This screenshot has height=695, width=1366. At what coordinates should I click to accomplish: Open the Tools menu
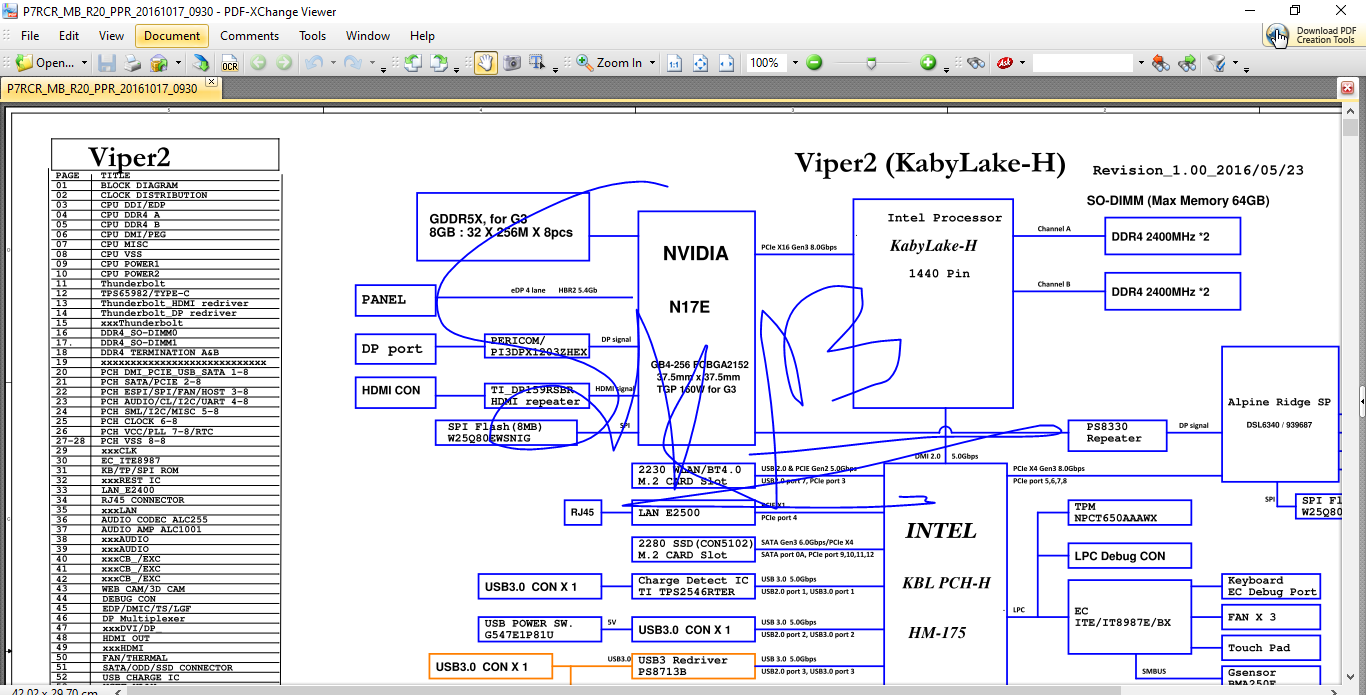pyautogui.click(x=313, y=35)
